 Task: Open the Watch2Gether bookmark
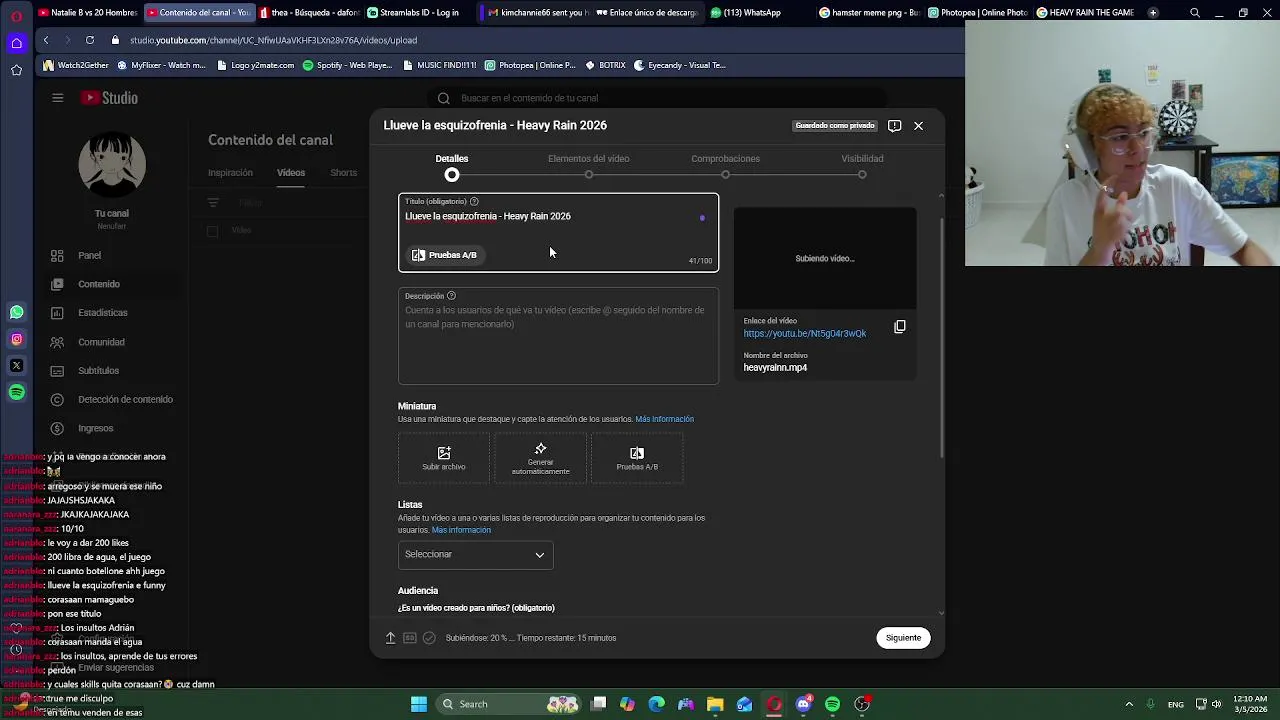(76, 65)
